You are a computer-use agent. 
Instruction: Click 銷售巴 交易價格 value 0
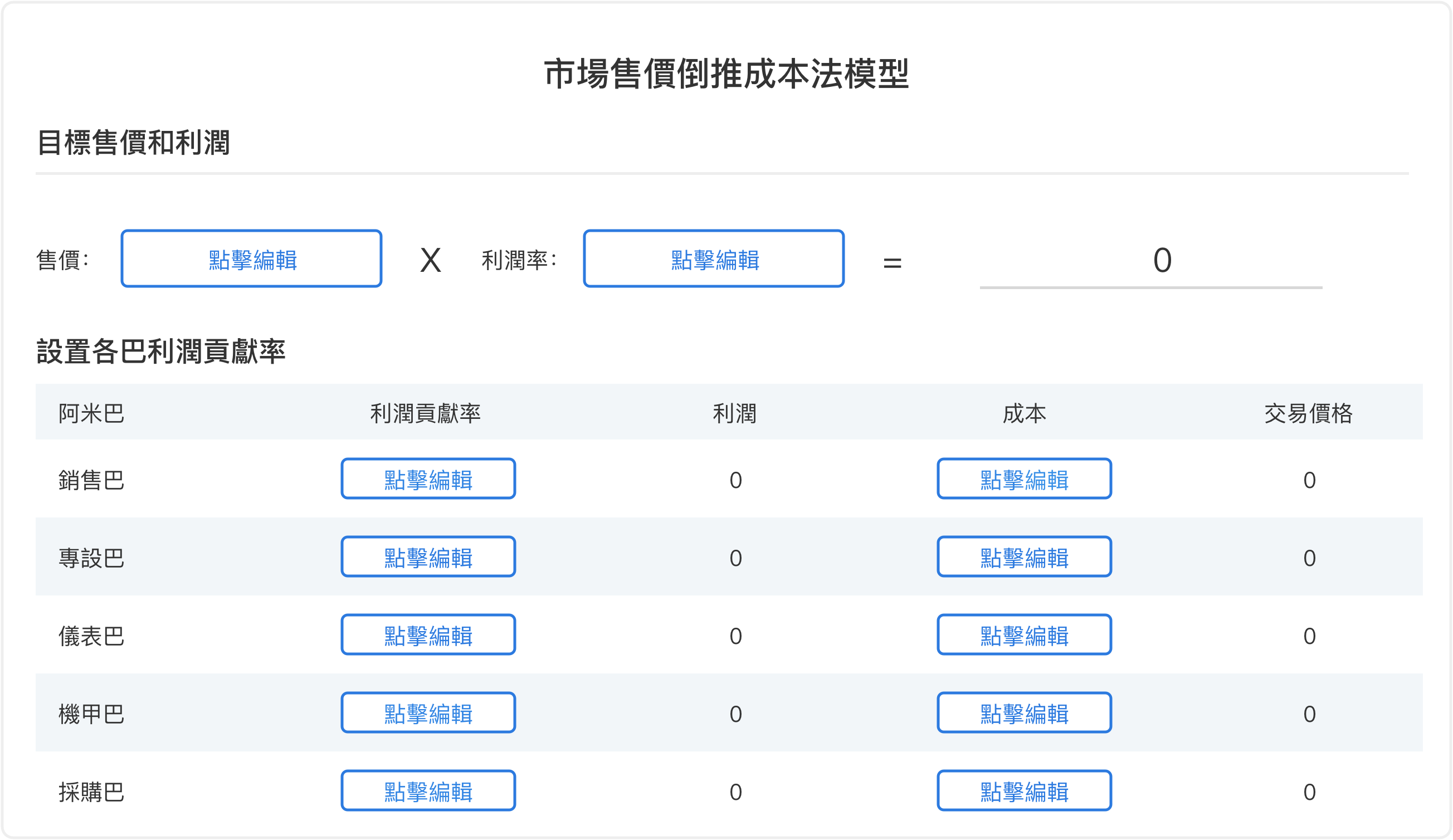coord(1309,480)
